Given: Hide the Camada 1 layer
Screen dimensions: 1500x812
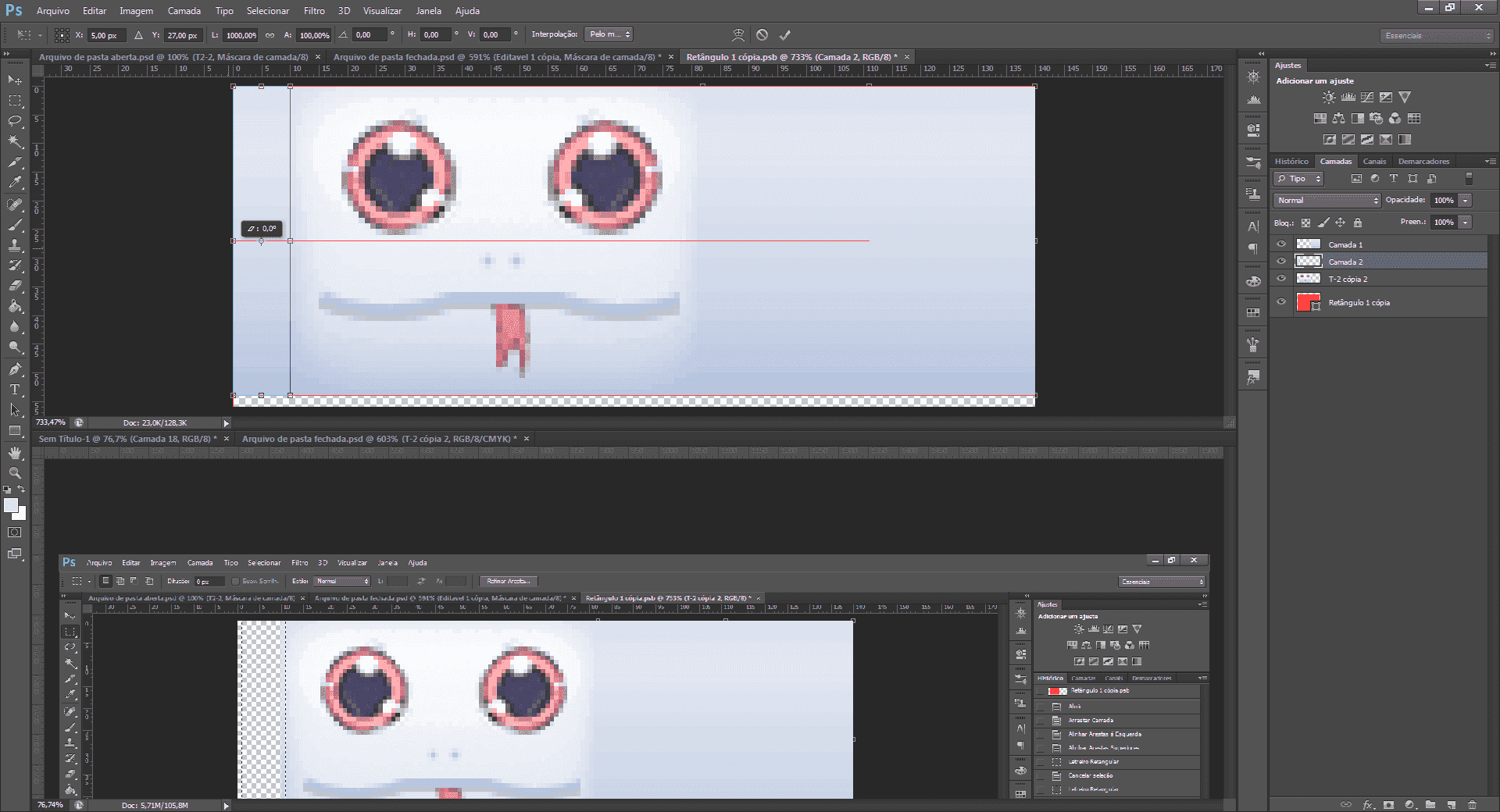Looking at the screenshot, I should pos(1281,244).
